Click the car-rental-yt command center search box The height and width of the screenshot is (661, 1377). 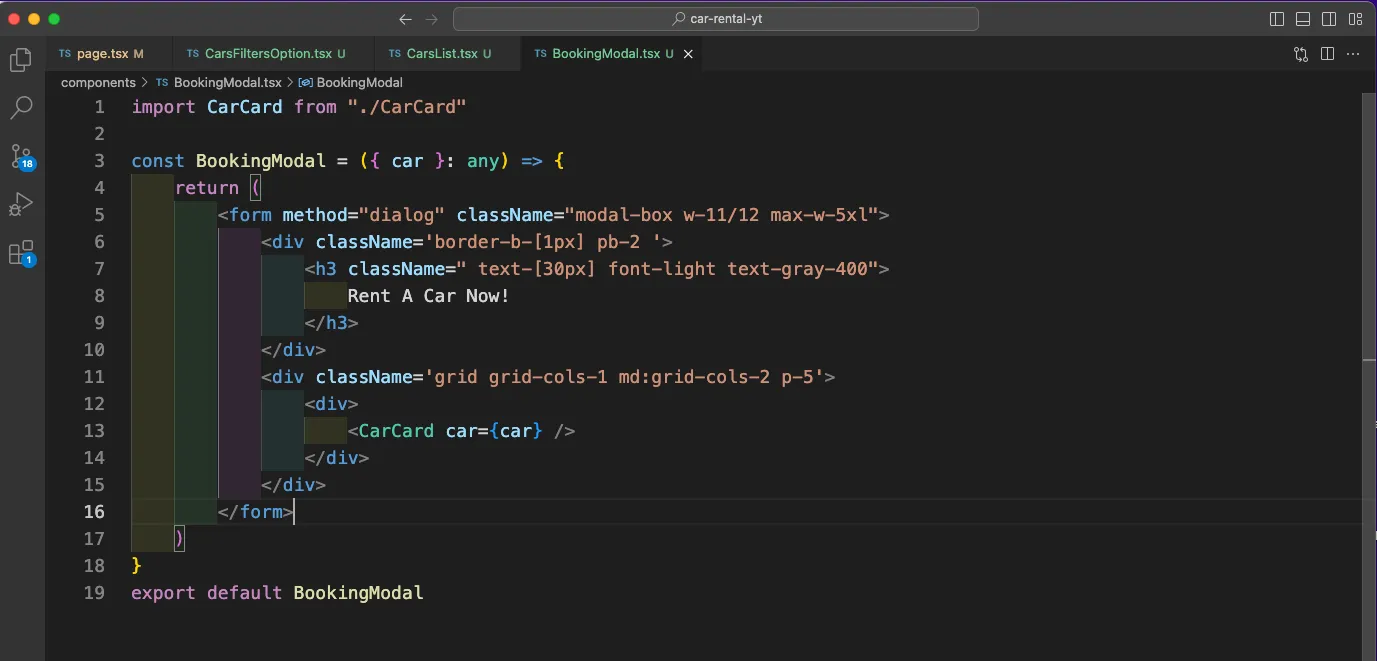pos(716,19)
